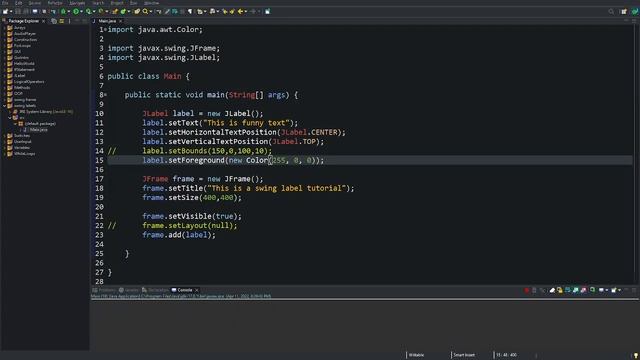Click the New Java Package icon
This screenshot has width=640, height=360.
pos(115,11)
